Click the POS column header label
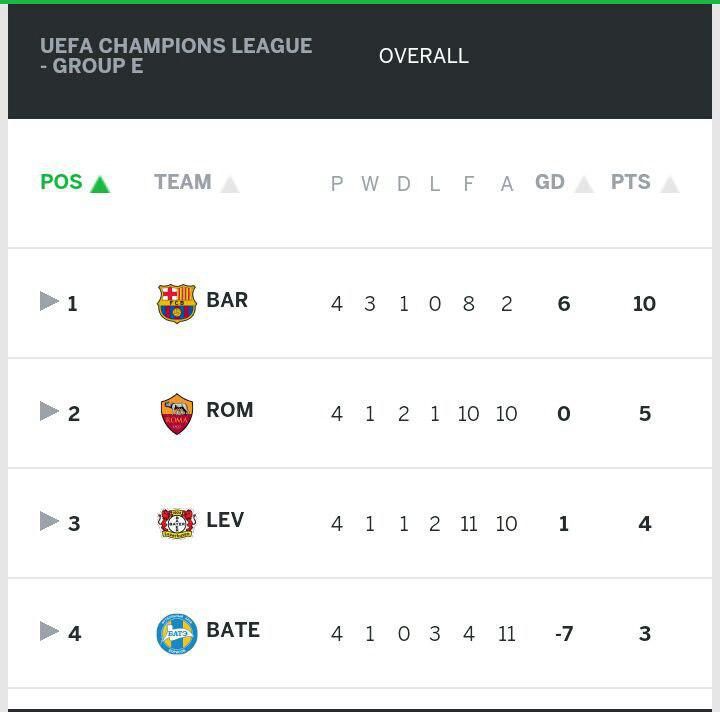Screen dimensions: 720x712 tap(62, 182)
